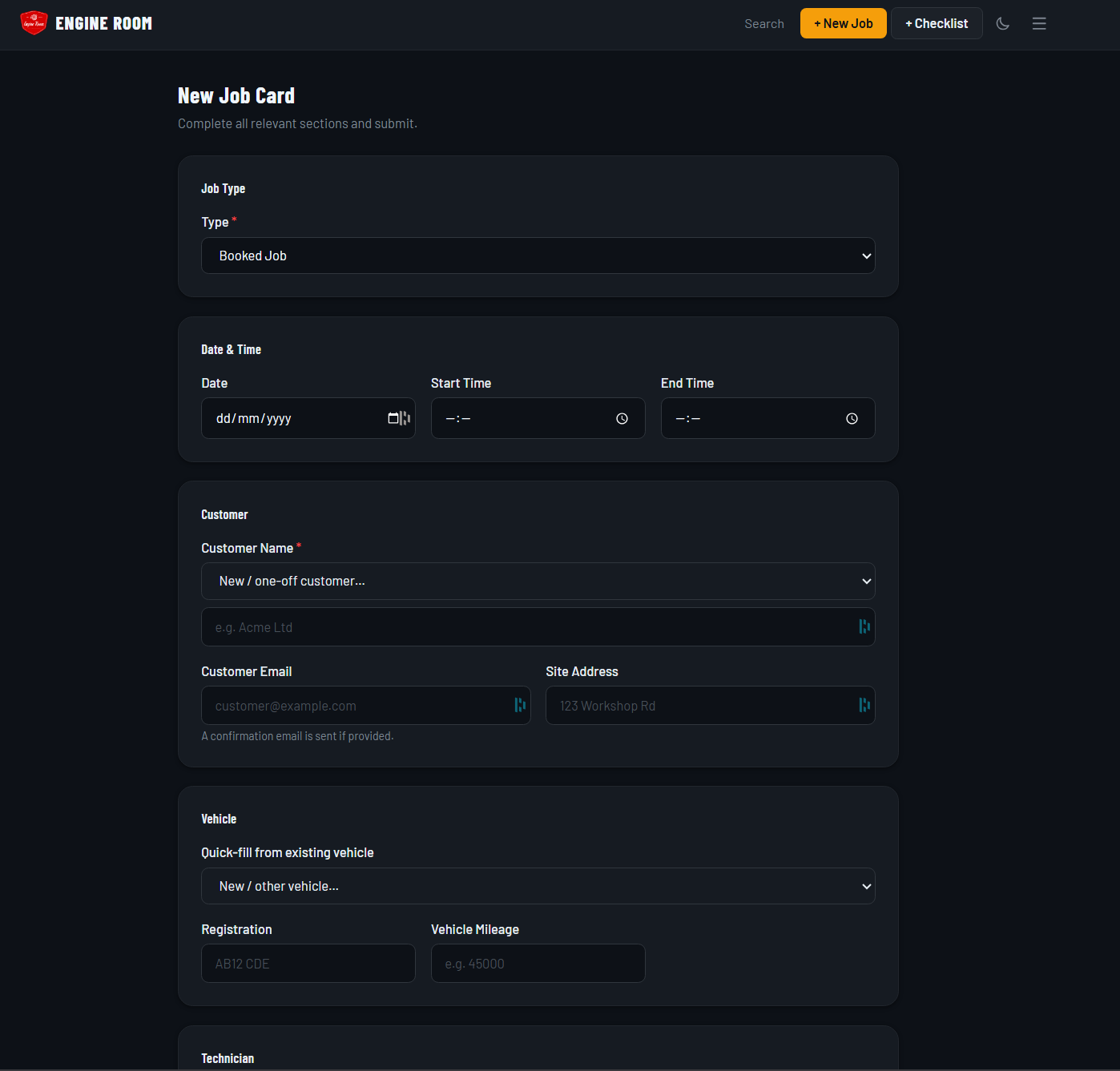The width and height of the screenshot is (1120, 1071).
Task: Click the Search link in the header
Action: (x=763, y=24)
